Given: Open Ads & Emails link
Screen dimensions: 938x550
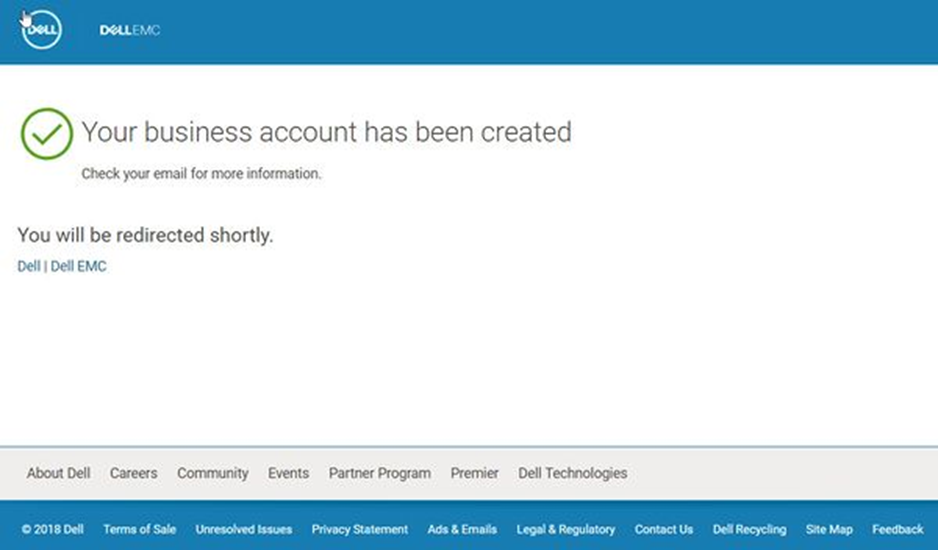Looking at the screenshot, I should tap(462, 529).
